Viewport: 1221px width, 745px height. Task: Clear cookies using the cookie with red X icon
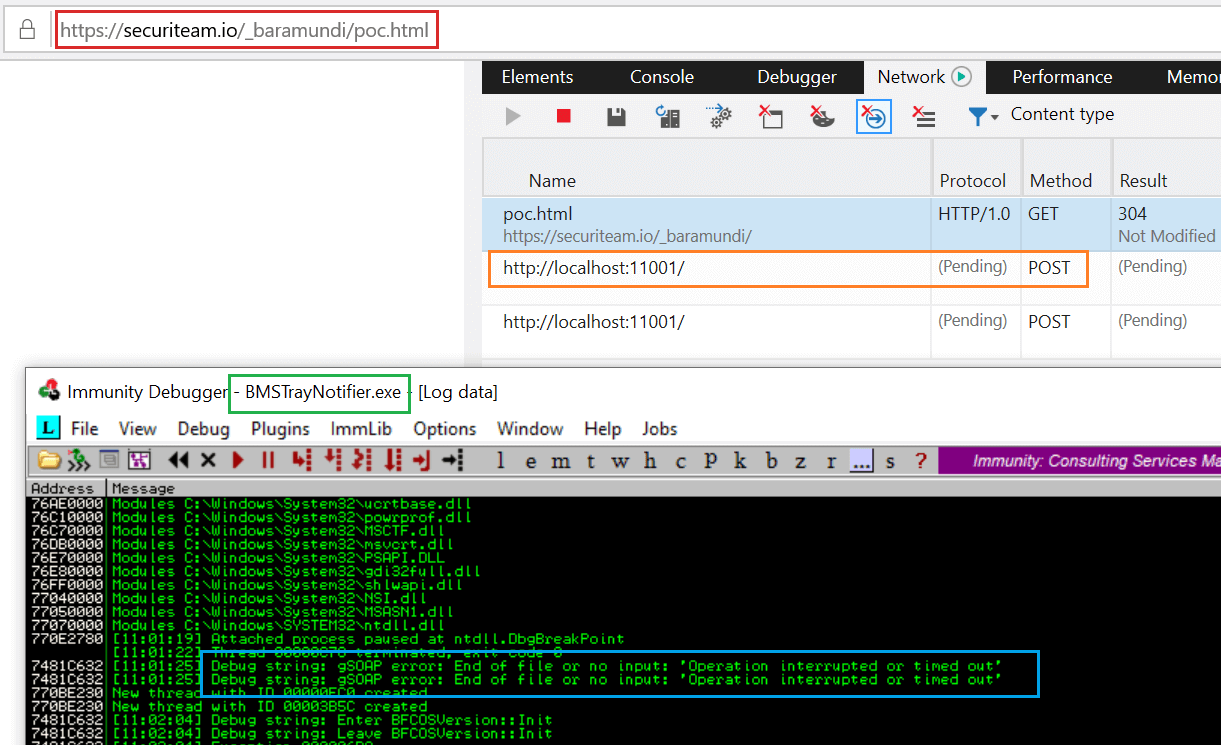822,116
